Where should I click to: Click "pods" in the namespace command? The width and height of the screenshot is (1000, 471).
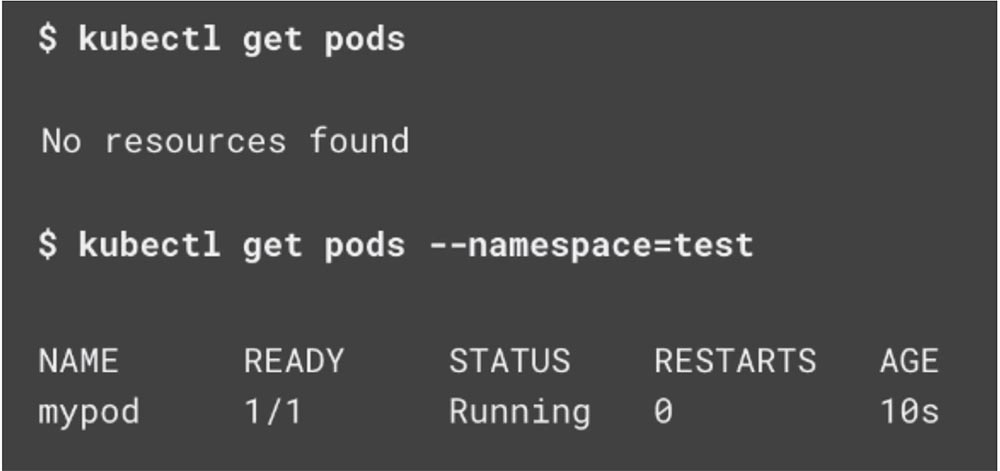(365, 244)
